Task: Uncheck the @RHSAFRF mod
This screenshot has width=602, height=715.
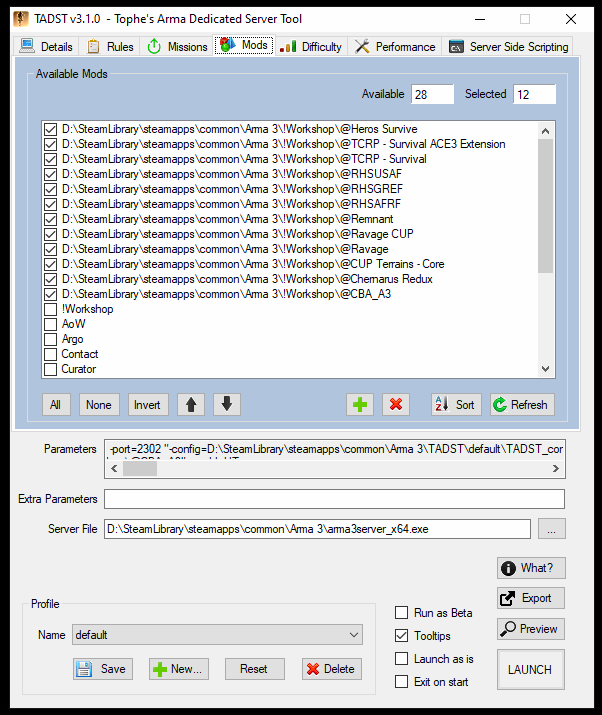Action: click(x=51, y=204)
